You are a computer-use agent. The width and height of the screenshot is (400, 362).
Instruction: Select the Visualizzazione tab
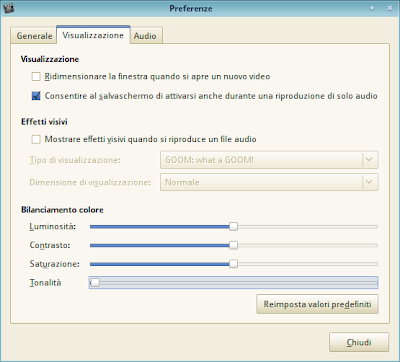click(x=93, y=35)
